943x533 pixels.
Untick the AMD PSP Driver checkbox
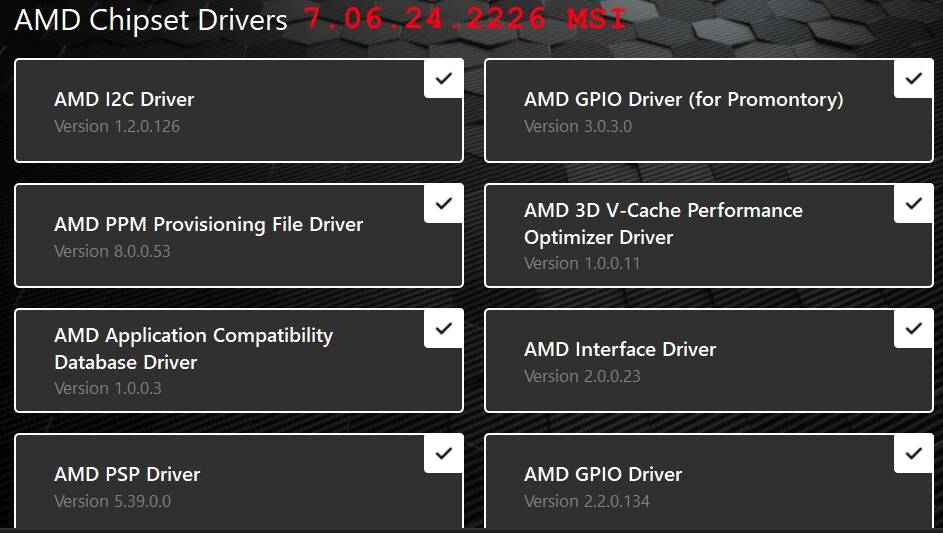pyautogui.click(x=443, y=453)
